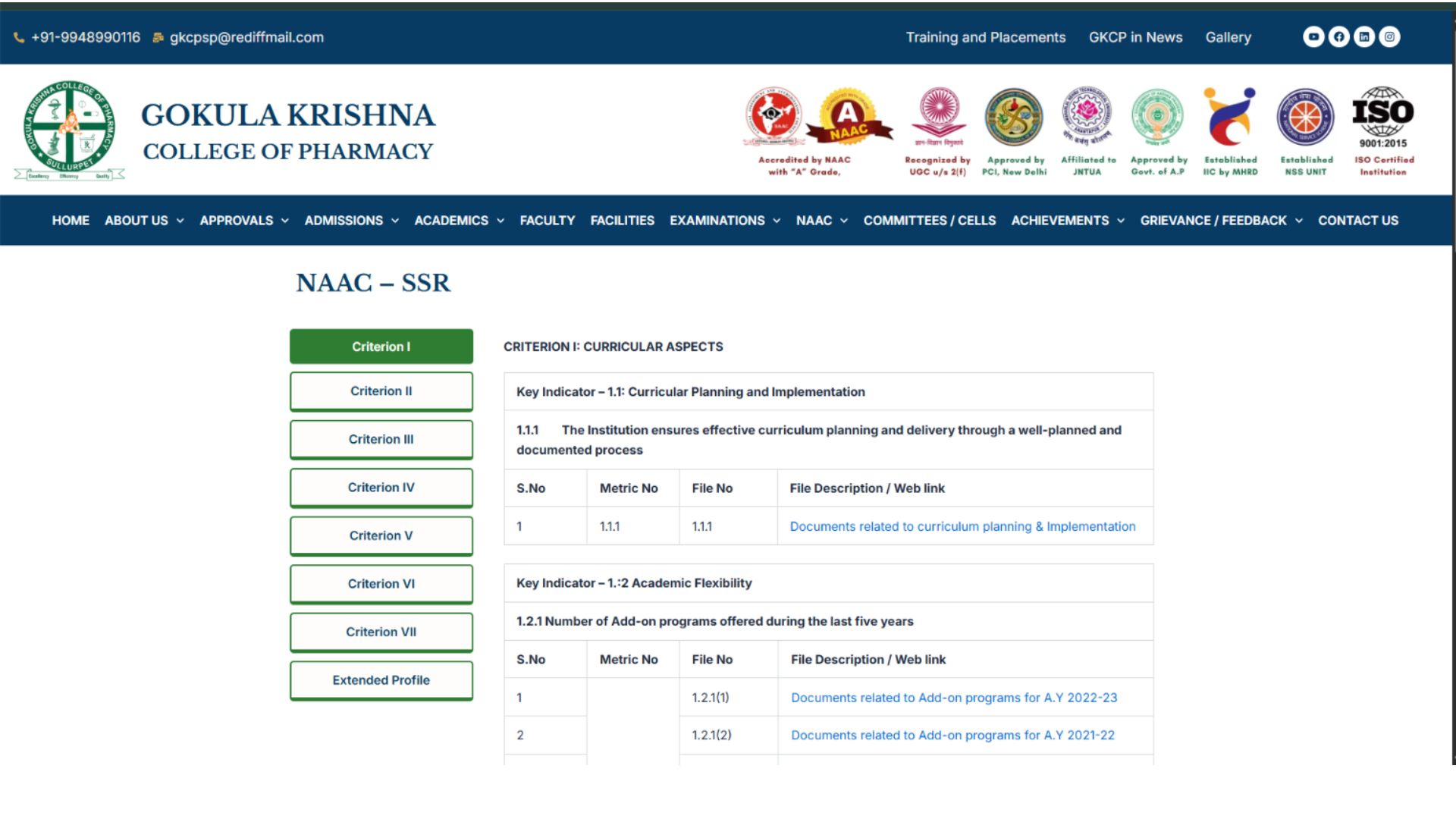Click the JNTUA affiliation emblem

point(1087,115)
